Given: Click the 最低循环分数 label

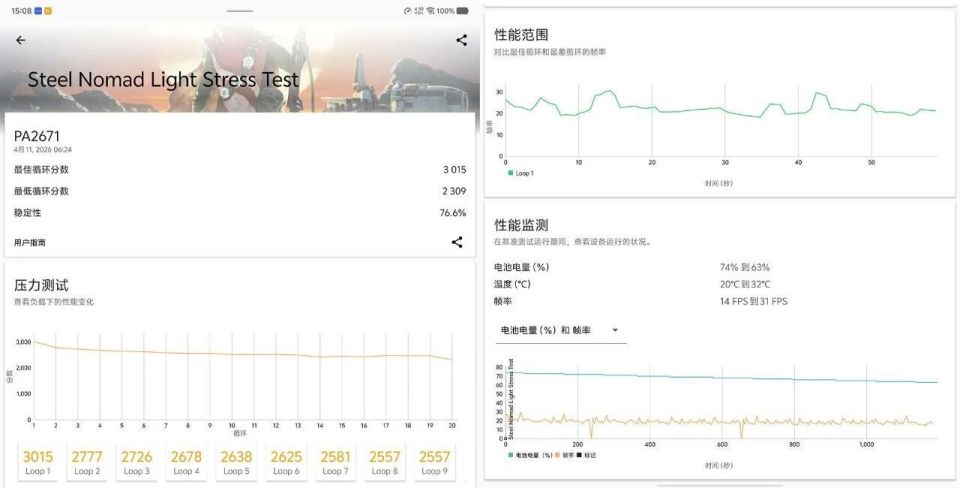Looking at the screenshot, I should click(x=41, y=191).
